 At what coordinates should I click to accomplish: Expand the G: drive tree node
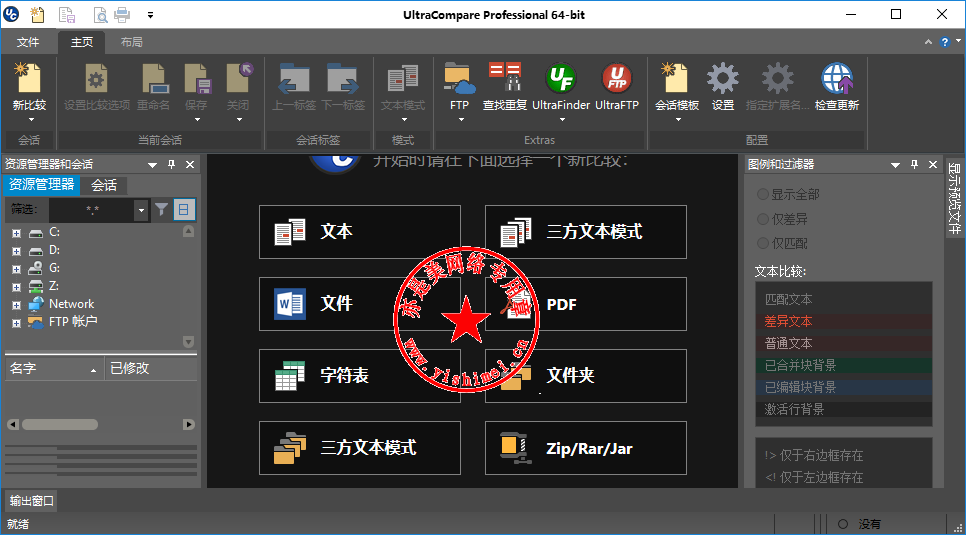(x=17, y=269)
